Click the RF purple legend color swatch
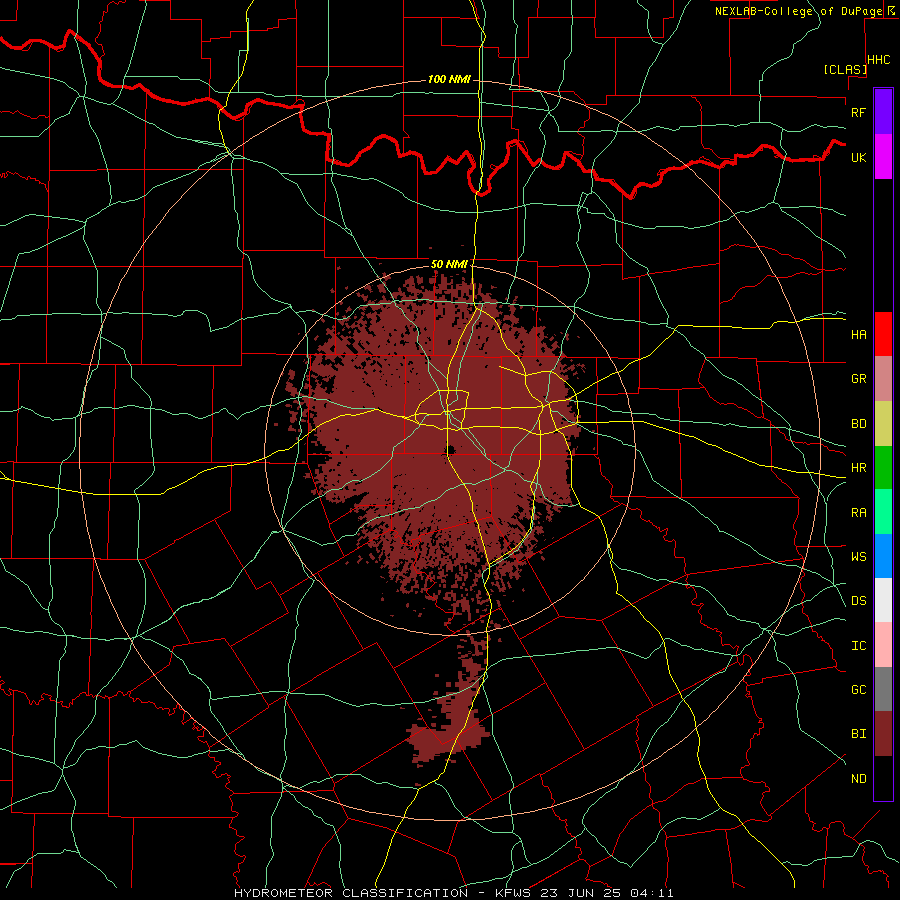Image resolution: width=900 pixels, height=900 pixels. [883, 112]
